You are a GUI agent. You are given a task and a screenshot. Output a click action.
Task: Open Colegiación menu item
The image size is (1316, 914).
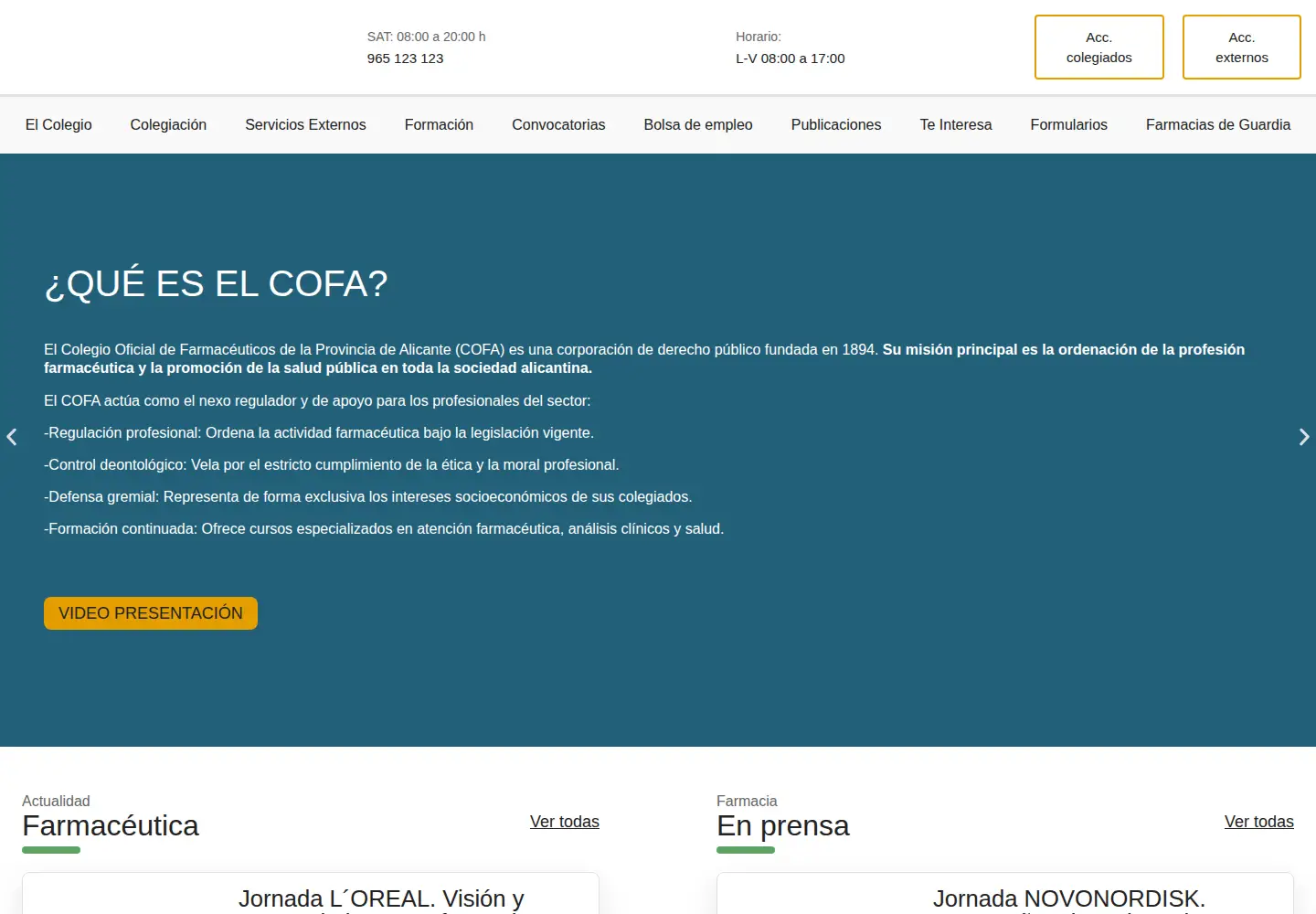coord(168,124)
